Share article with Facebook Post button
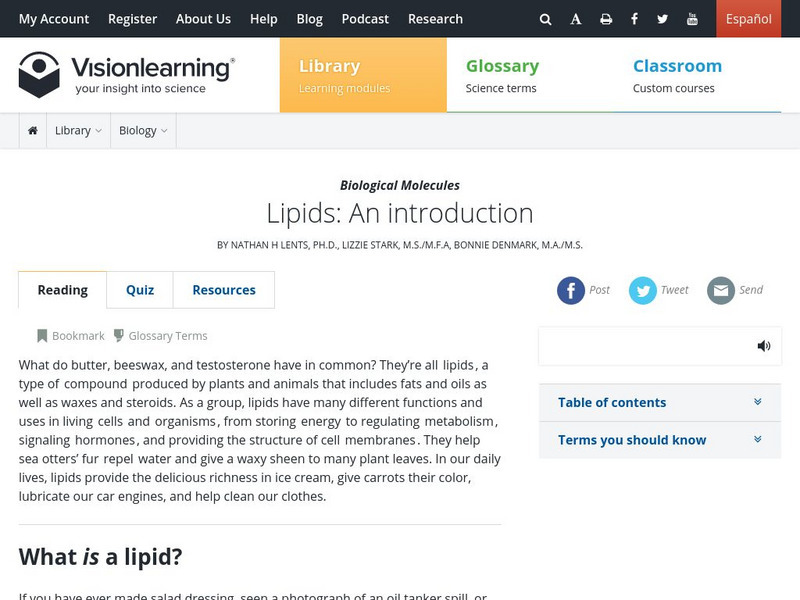Screen dimensions: 800x600 [571, 290]
